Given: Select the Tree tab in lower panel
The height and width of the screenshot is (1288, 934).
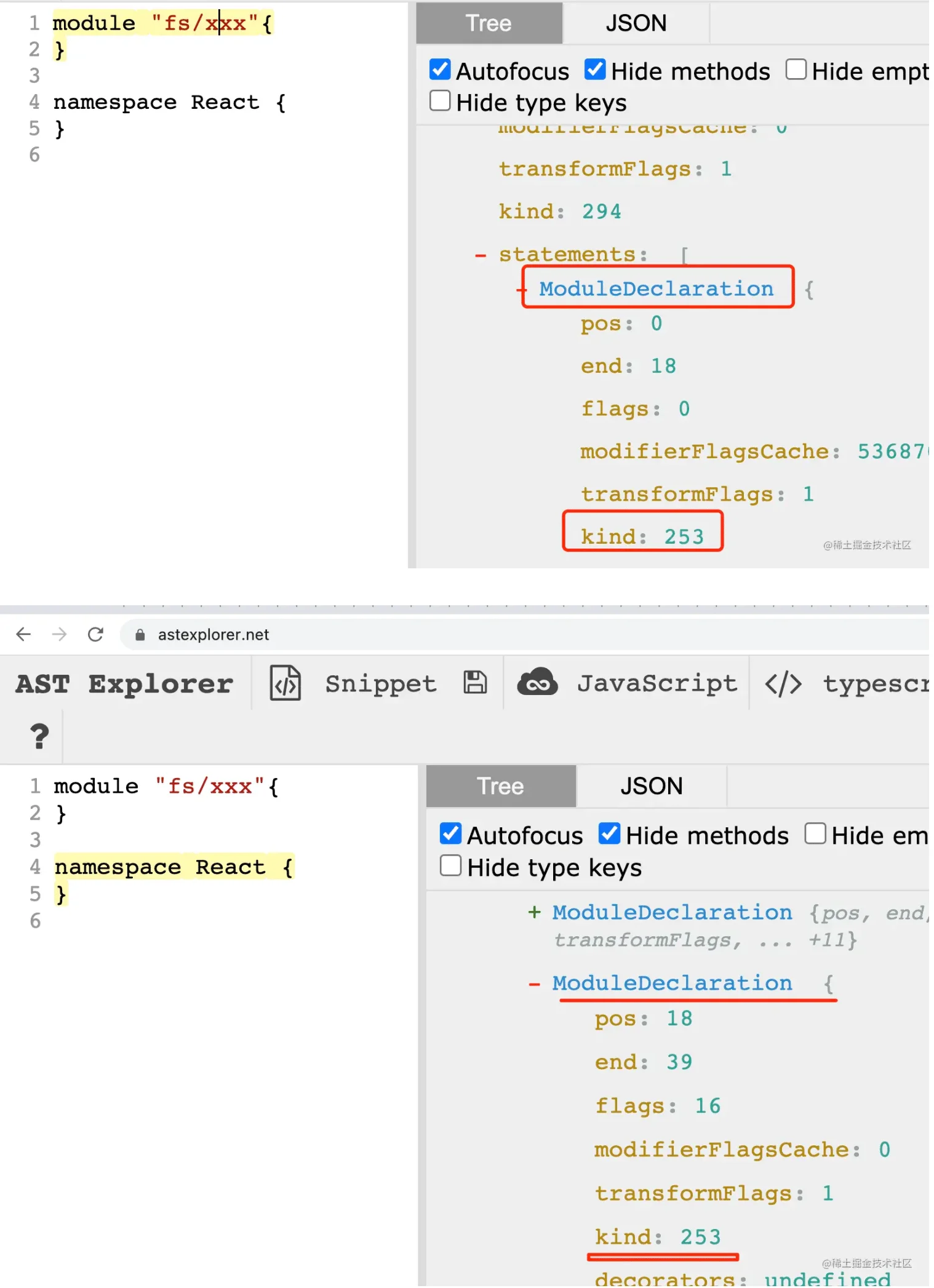Looking at the screenshot, I should coord(501,786).
